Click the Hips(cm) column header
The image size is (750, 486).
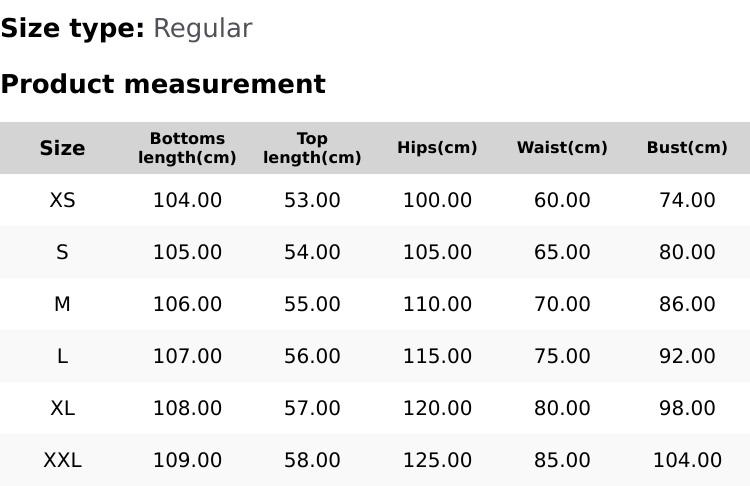[x=437, y=148]
